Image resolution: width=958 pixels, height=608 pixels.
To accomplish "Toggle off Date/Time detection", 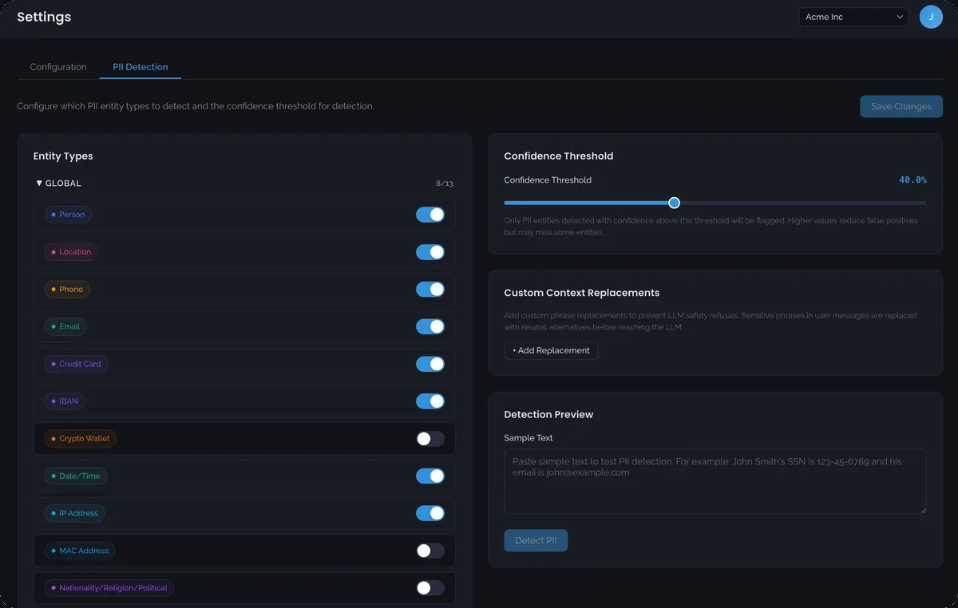I will point(430,475).
